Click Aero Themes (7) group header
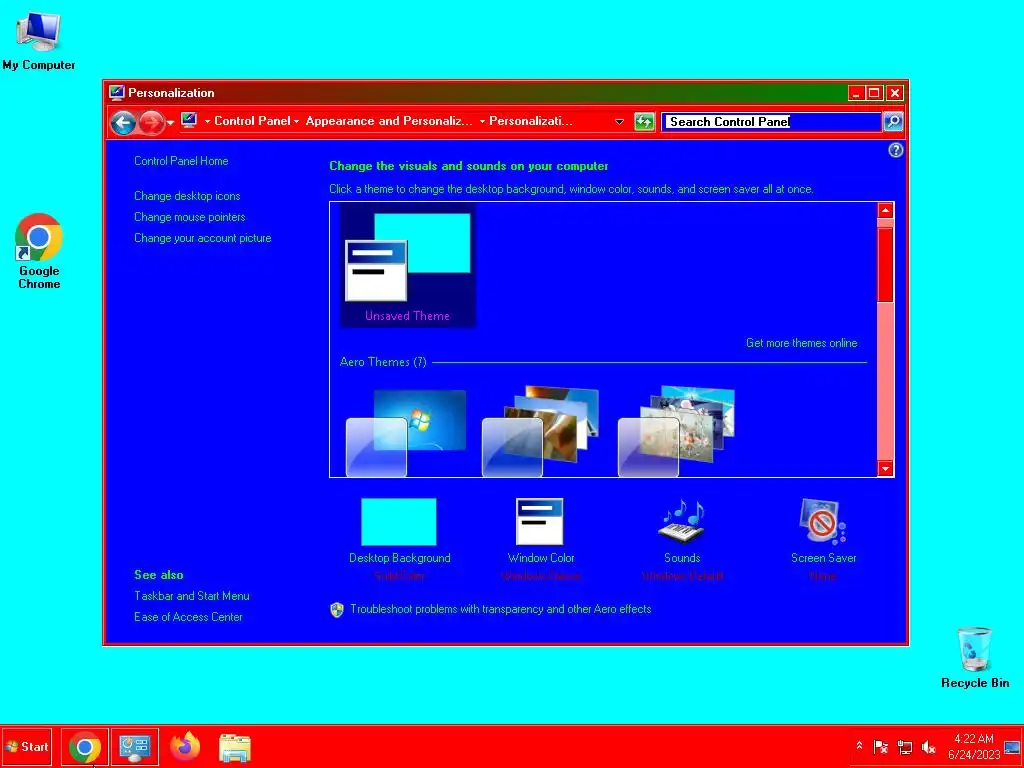 (383, 362)
